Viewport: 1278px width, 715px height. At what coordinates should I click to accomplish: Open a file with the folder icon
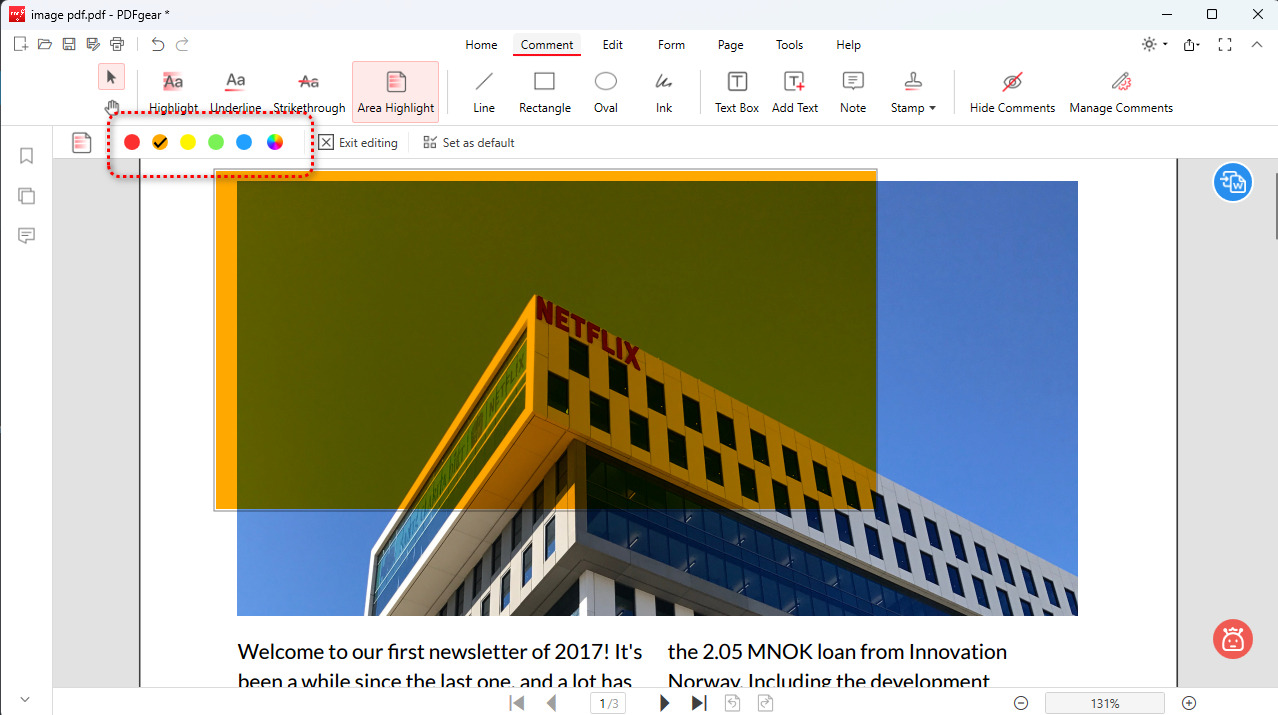click(44, 44)
